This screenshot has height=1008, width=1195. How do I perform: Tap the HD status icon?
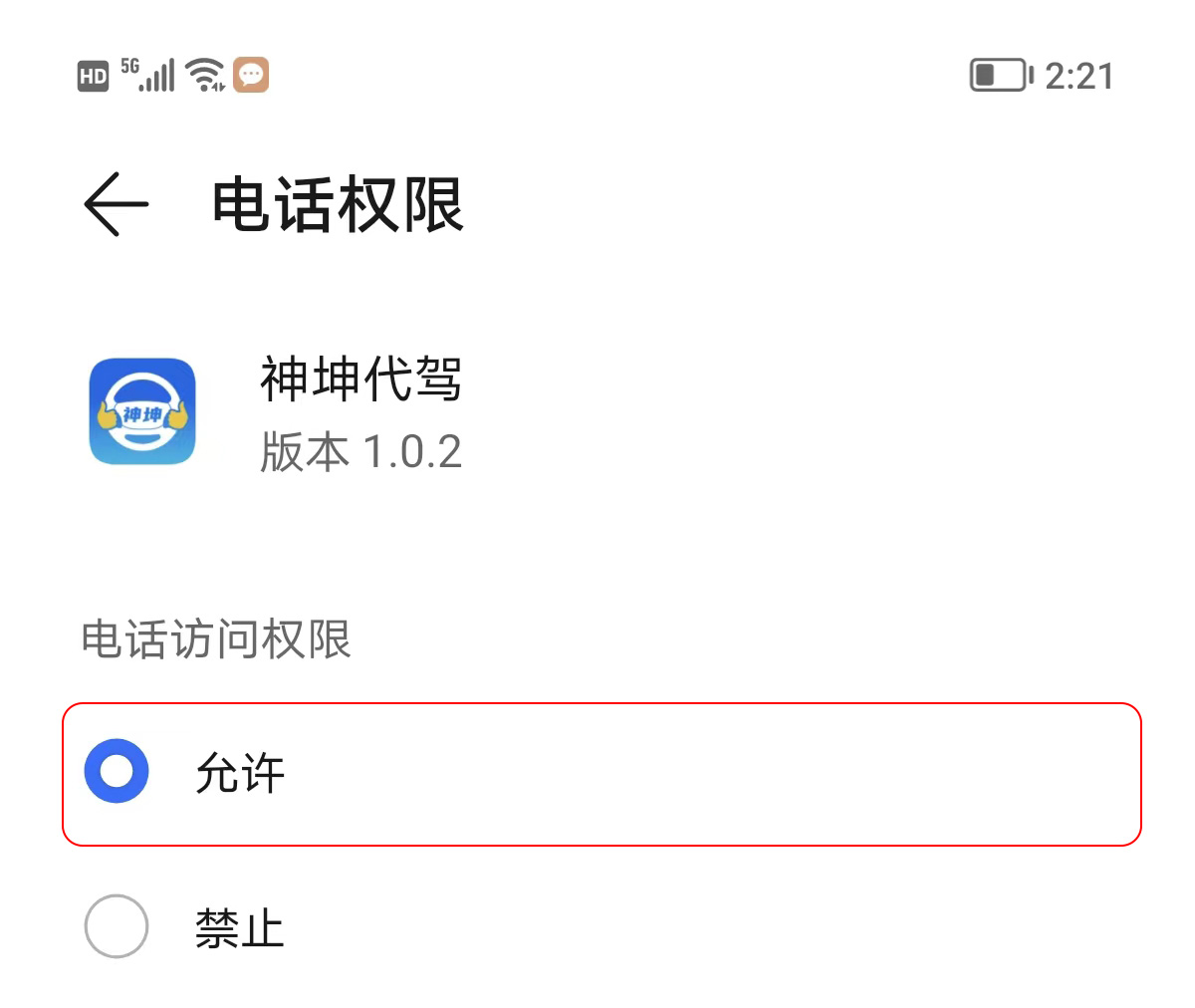coord(93,76)
